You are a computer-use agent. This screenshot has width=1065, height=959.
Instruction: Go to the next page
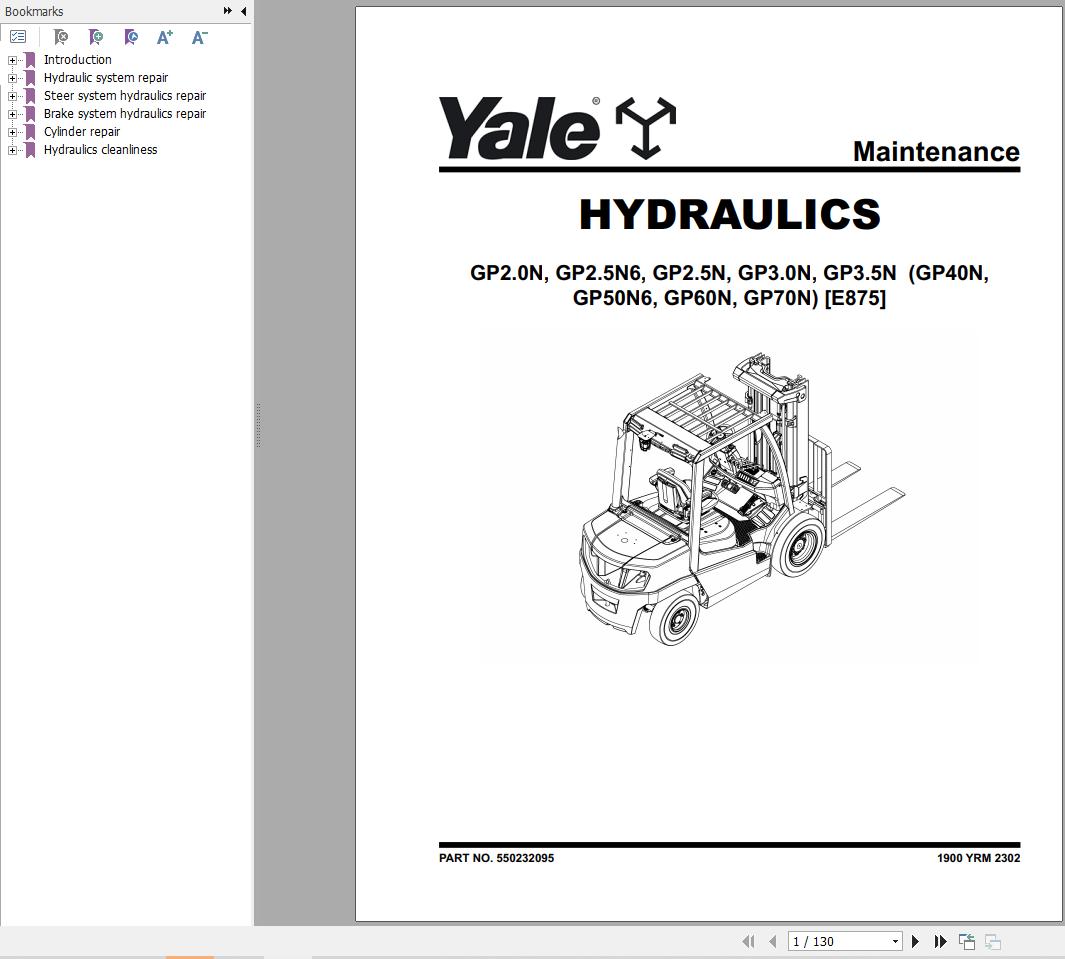point(915,941)
